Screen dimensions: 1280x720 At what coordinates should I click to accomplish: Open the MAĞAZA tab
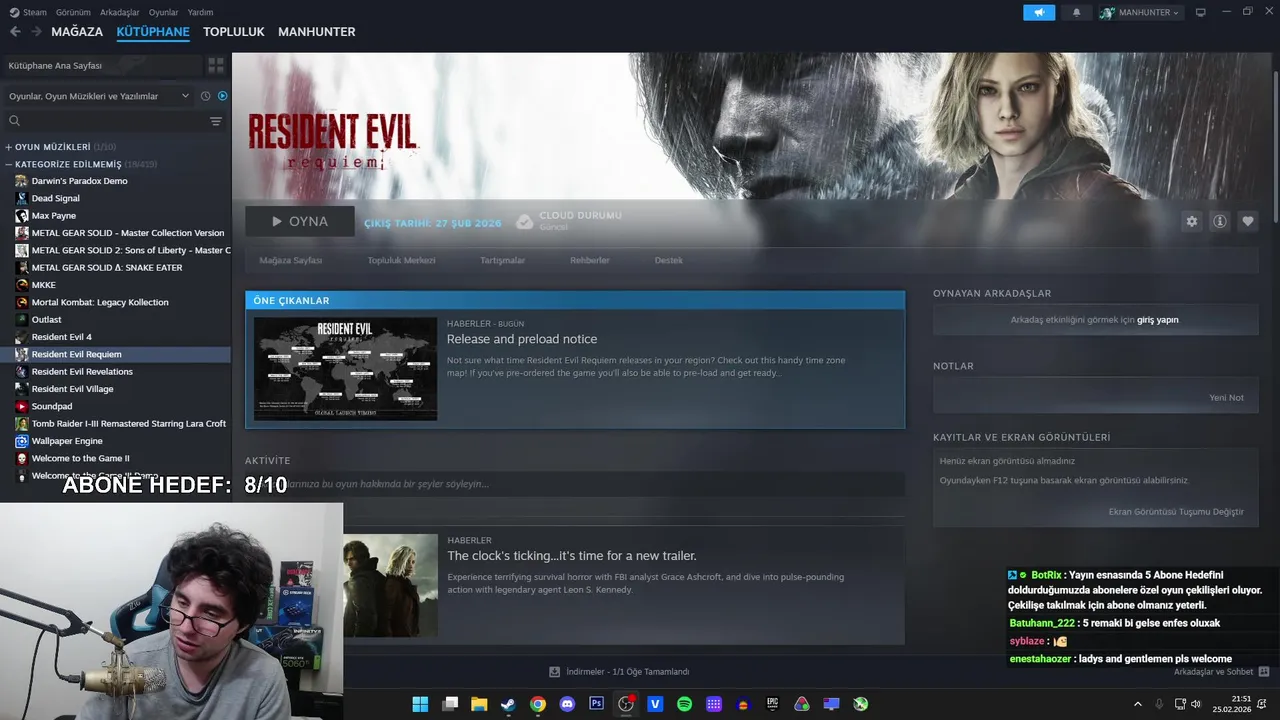click(77, 32)
